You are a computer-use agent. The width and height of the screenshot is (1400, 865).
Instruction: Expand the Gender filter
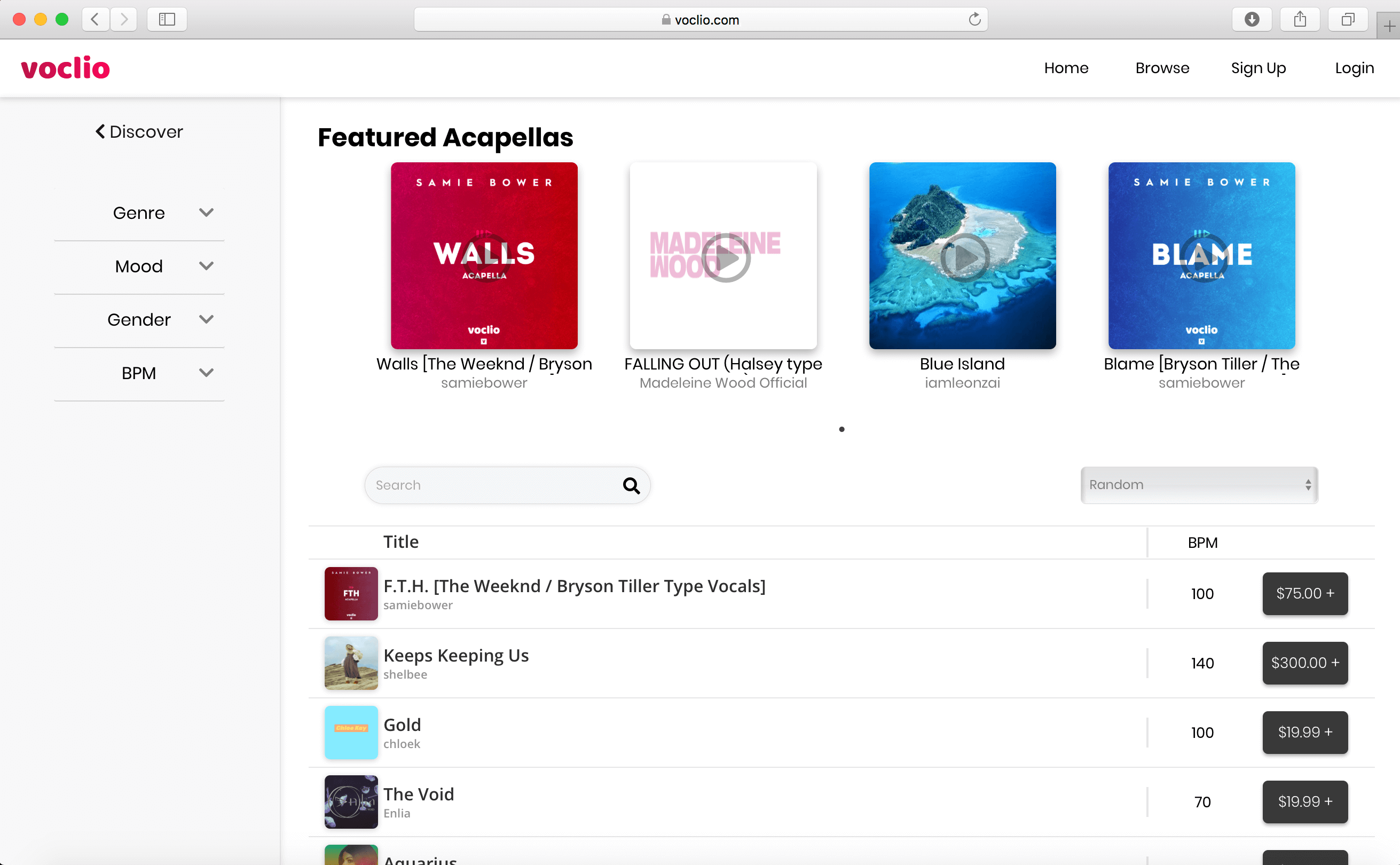tap(139, 319)
